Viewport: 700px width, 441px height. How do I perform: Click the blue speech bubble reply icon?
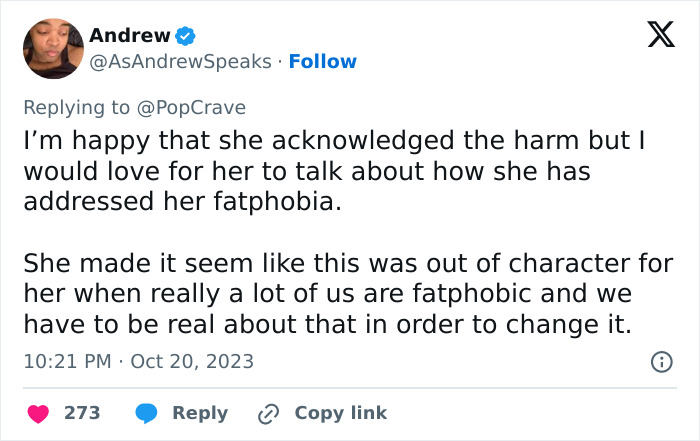(x=146, y=413)
